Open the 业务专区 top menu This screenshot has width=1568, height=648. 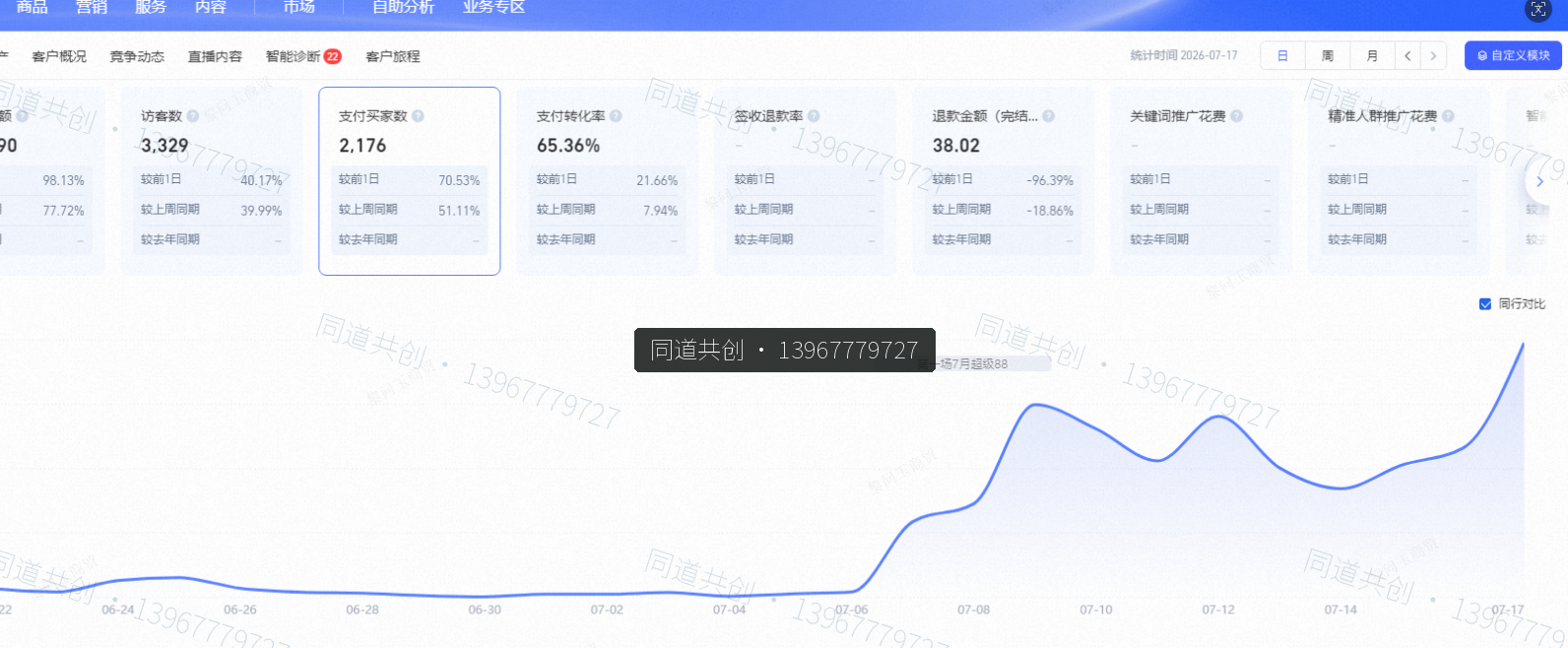493,7
